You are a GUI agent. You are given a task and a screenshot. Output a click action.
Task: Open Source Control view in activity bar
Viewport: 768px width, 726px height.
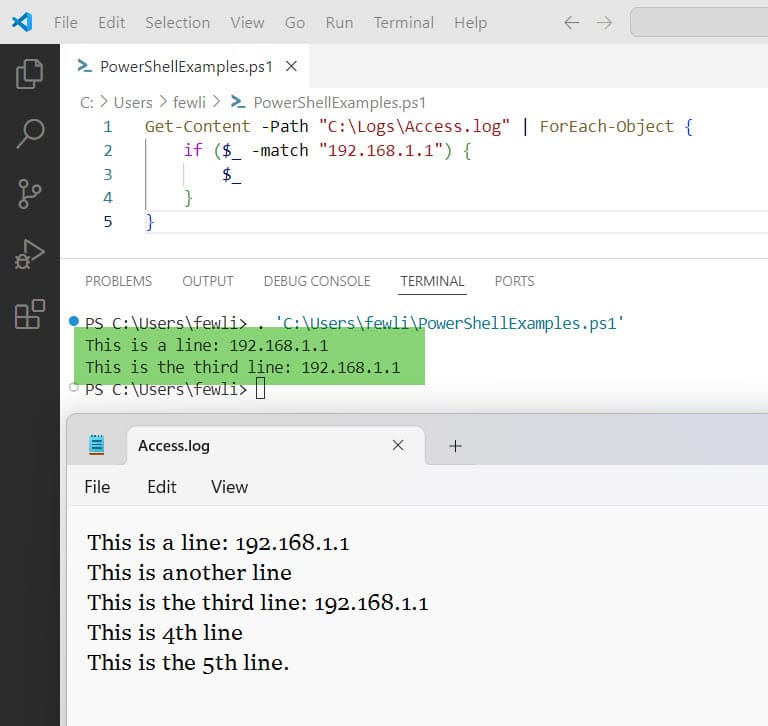click(29, 194)
